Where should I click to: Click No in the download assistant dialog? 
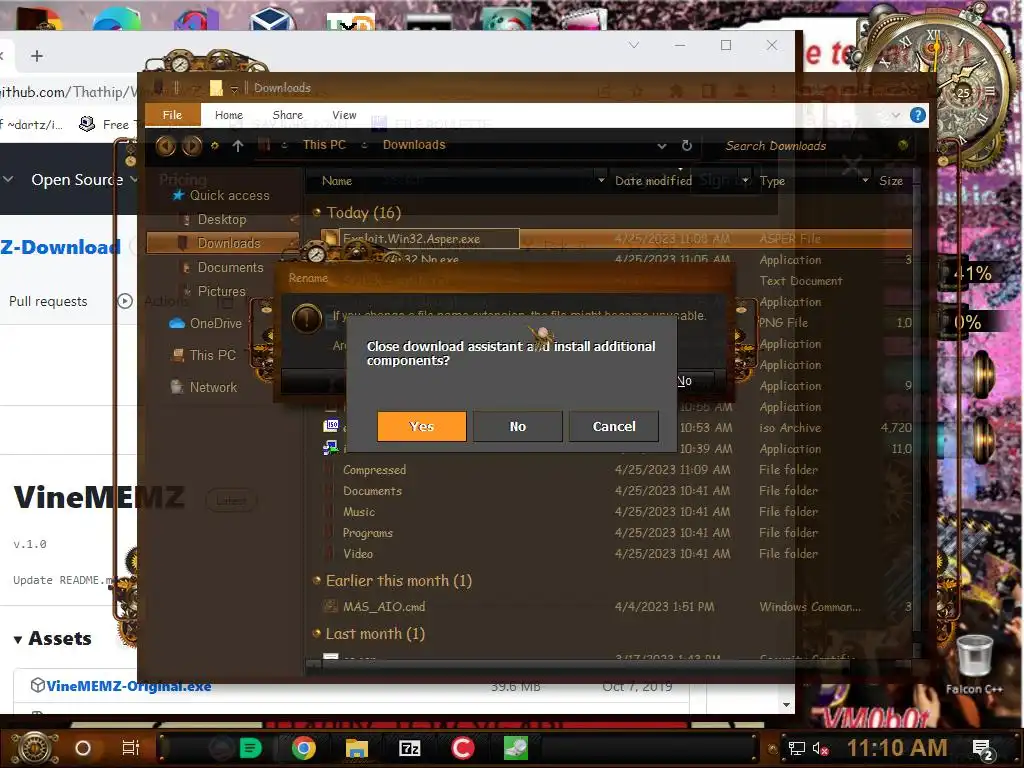[x=517, y=426]
